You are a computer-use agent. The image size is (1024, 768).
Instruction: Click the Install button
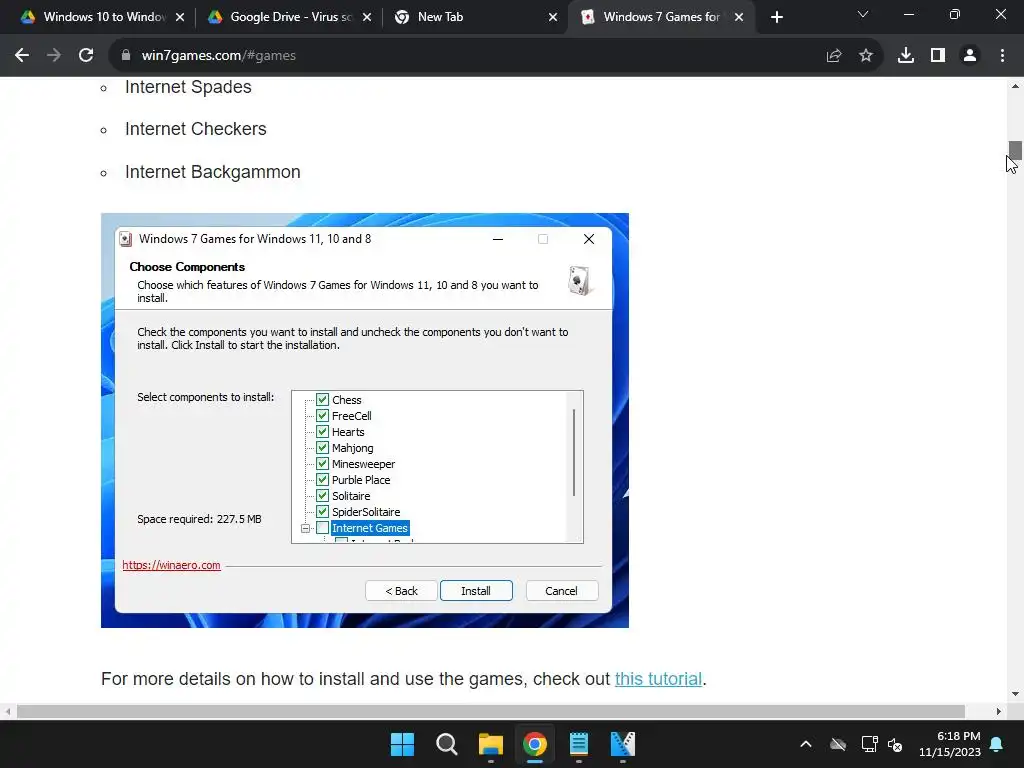pyautogui.click(x=476, y=590)
